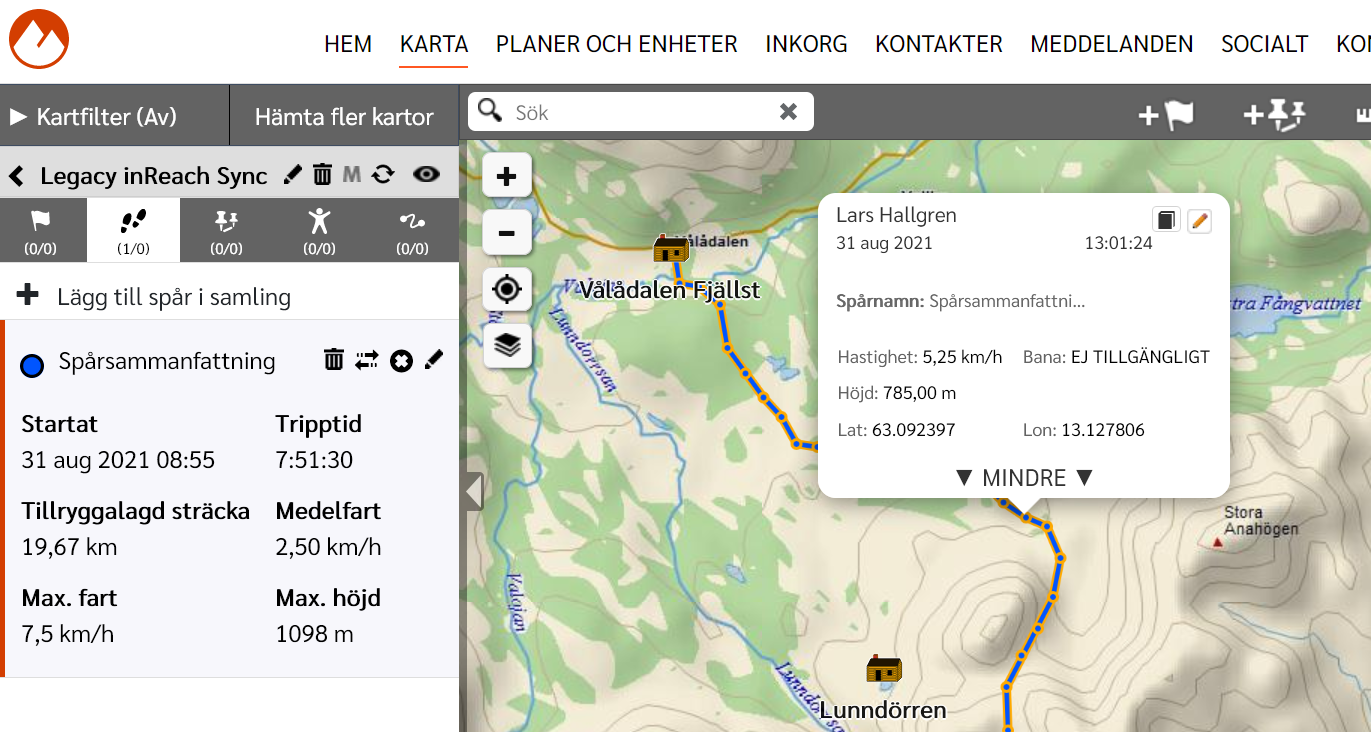
Task: Open the map layers selector
Action: point(507,346)
